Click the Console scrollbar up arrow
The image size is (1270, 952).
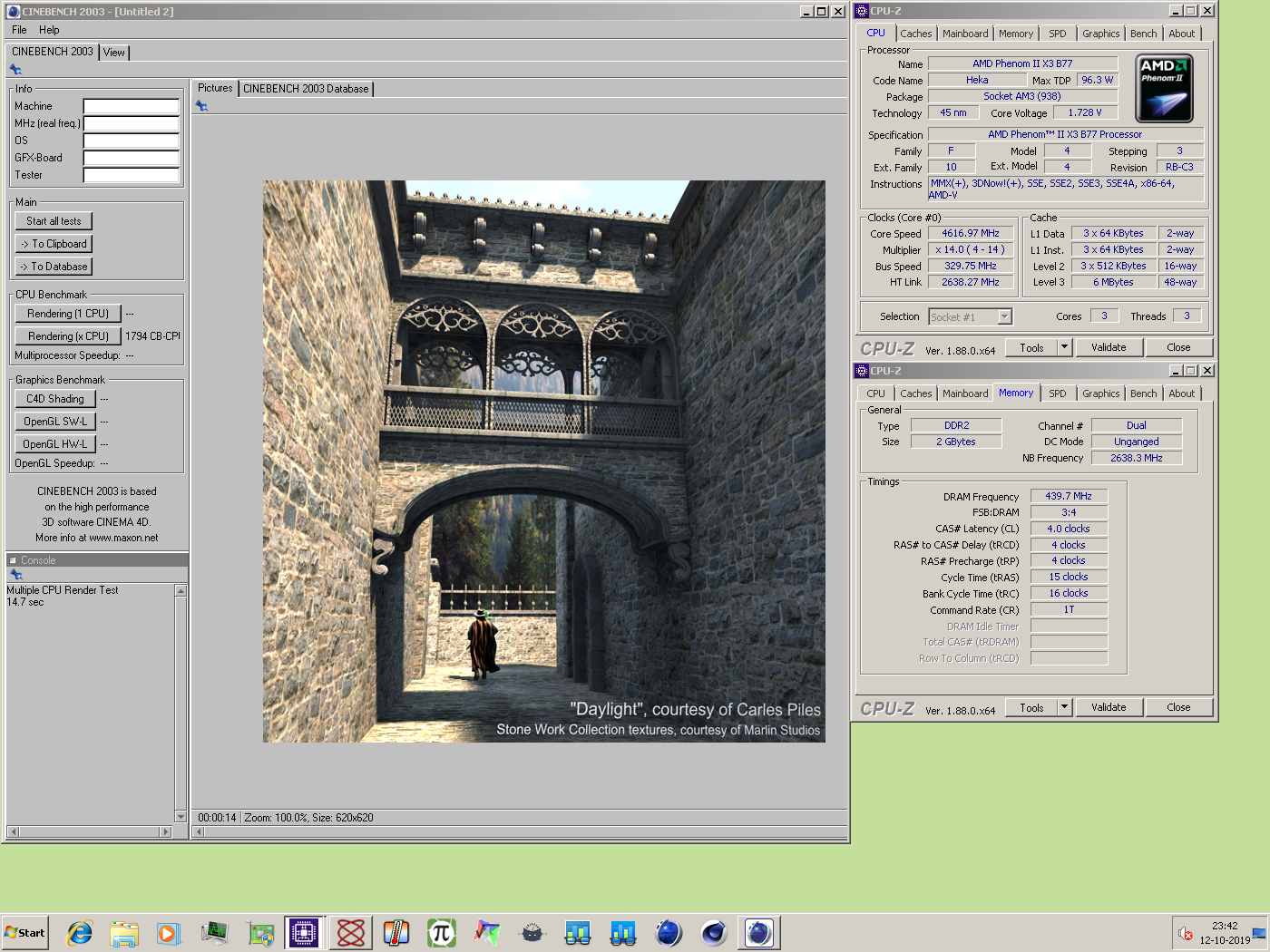point(181,591)
